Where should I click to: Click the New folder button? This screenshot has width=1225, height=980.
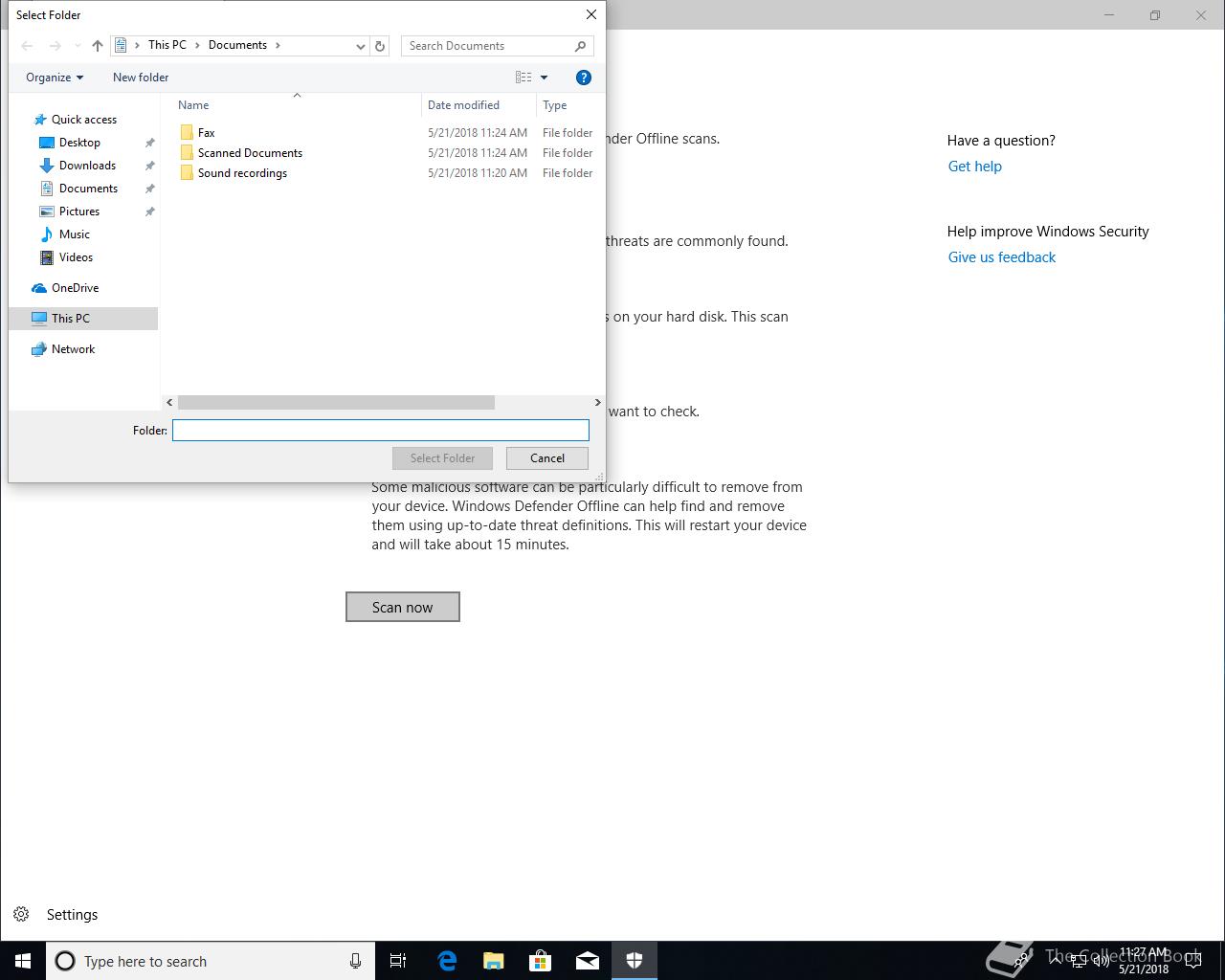(141, 78)
